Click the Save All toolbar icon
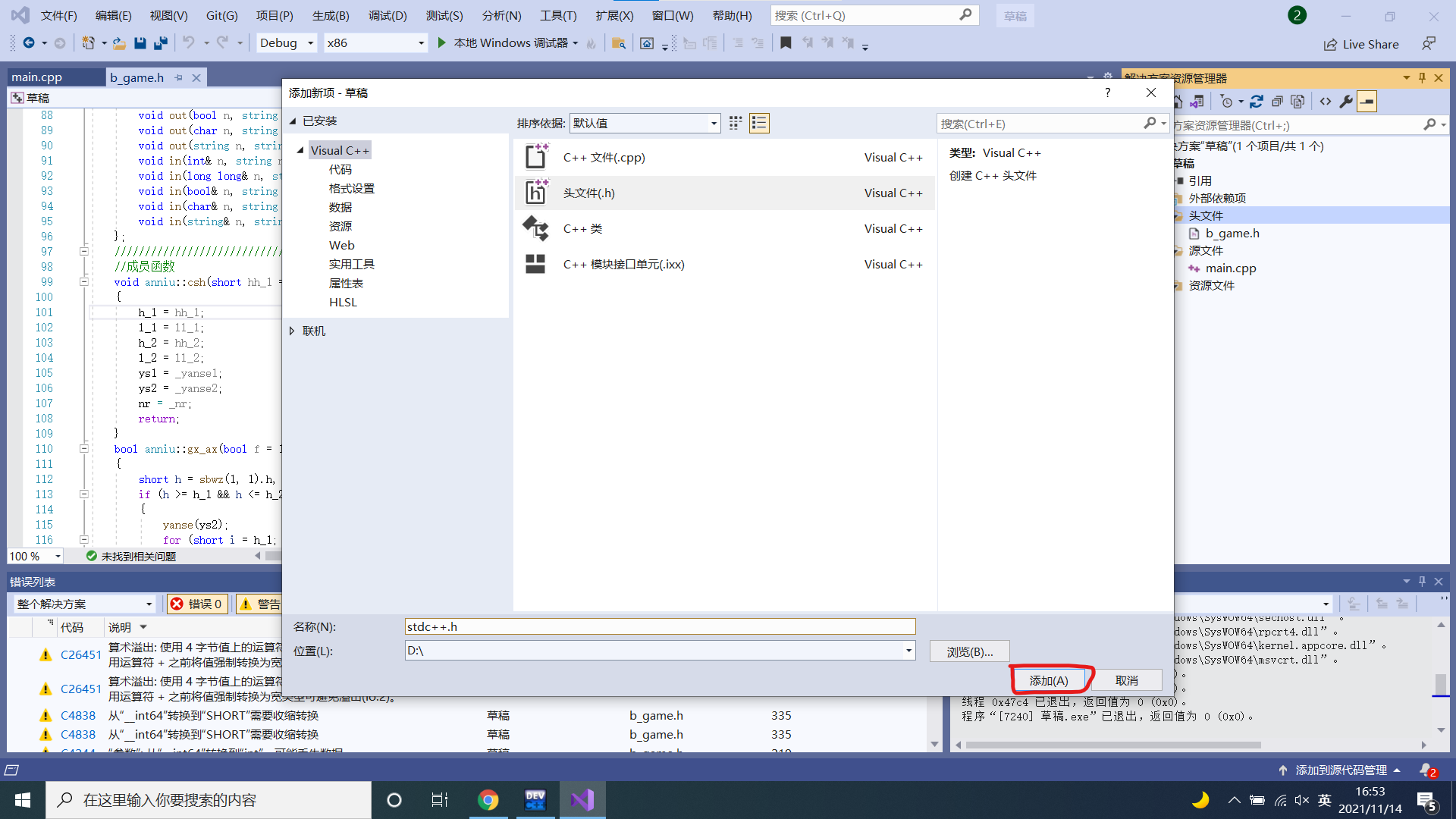1456x819 pixels. pos(160,43)
